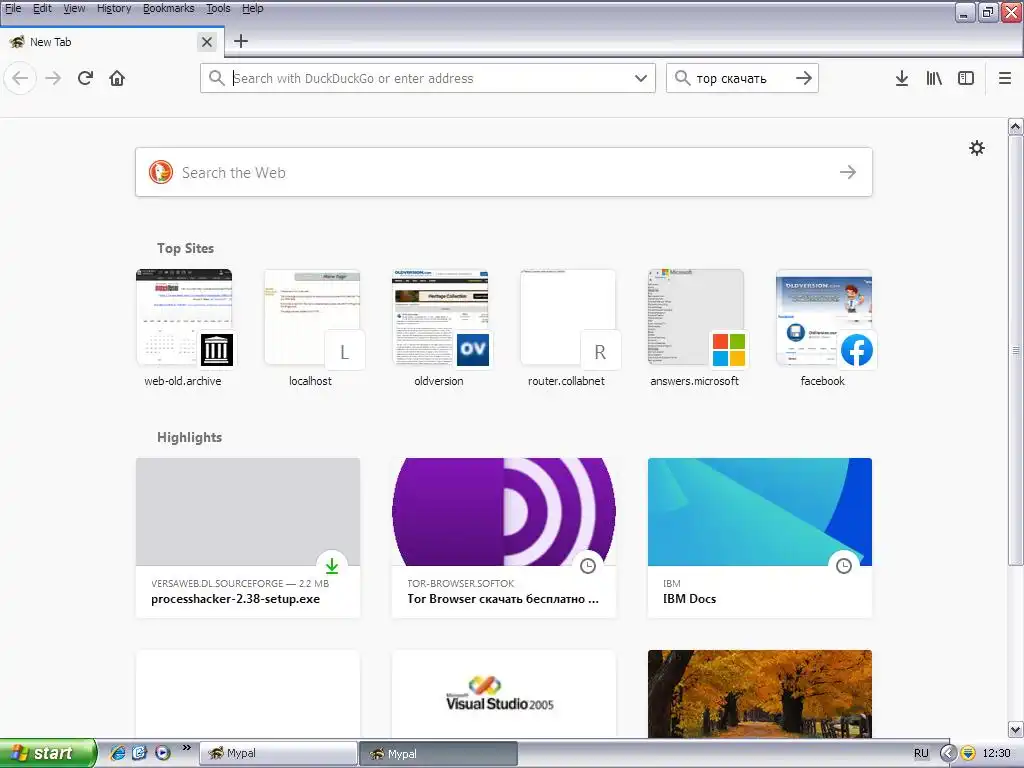This screenshot has height=768, width=1024.
Task: Open the home page button
Action: (117, 78)
